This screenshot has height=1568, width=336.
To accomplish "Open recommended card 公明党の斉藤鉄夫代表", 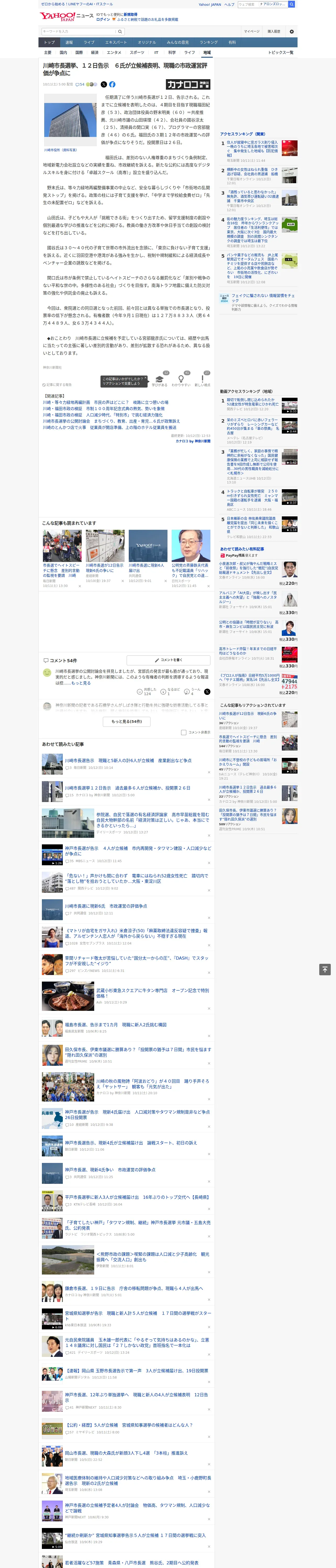I will coord(191,558).
